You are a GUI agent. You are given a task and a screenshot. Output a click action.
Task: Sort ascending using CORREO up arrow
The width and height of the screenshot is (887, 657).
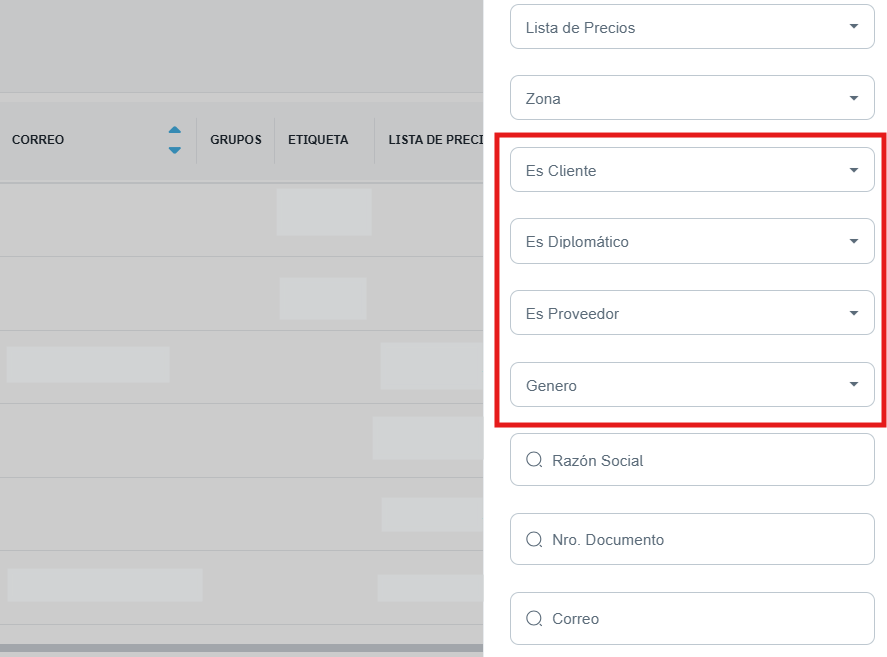(175, 130)
